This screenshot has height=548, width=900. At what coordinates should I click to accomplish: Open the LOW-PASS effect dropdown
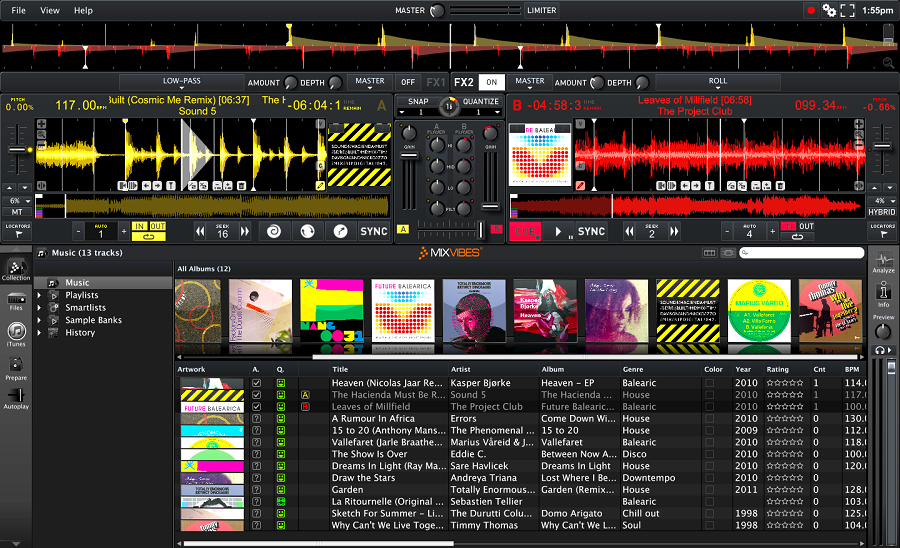coord(182,82)
